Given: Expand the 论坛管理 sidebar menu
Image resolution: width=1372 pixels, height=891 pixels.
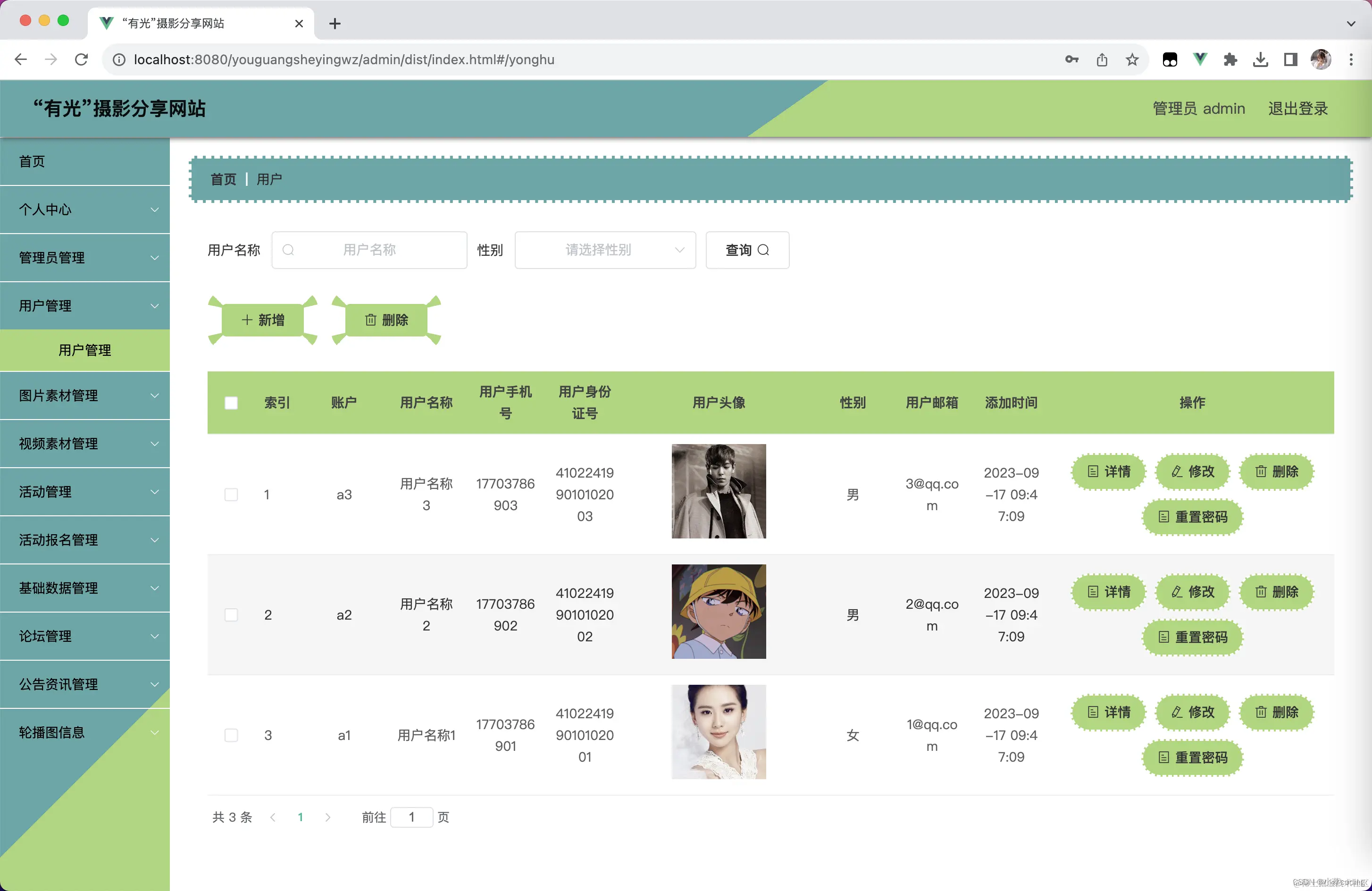Looking at the screenshot, I should click(85, 636).
